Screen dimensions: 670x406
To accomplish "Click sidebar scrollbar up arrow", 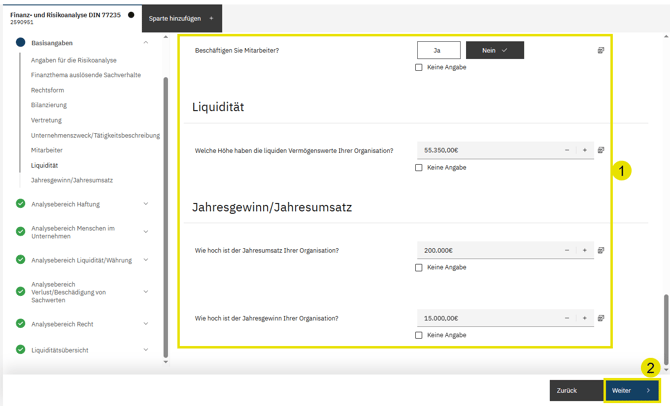I will [x=166, y=37].
